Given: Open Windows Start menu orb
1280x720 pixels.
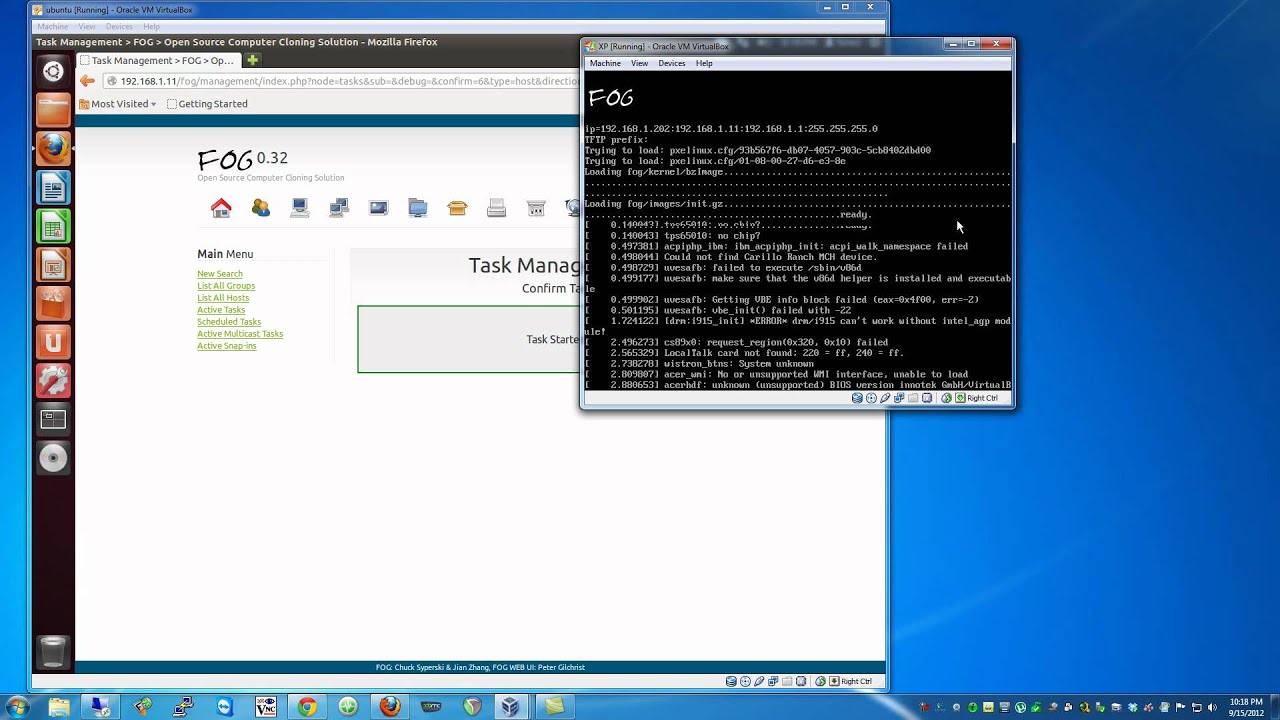Looking at the screenshot, I should point(16,707).
